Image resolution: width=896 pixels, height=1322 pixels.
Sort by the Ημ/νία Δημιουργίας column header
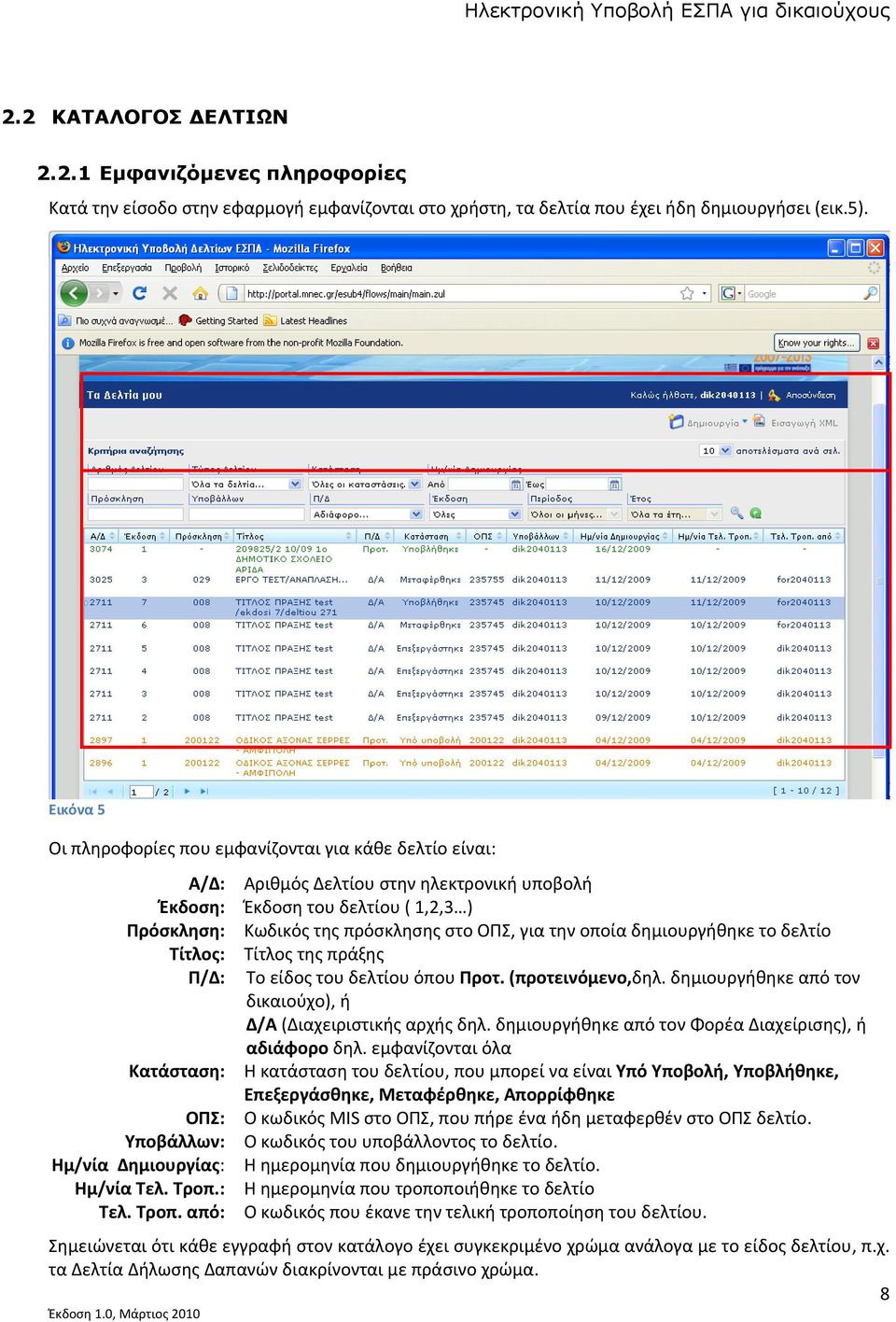(623, 537)
